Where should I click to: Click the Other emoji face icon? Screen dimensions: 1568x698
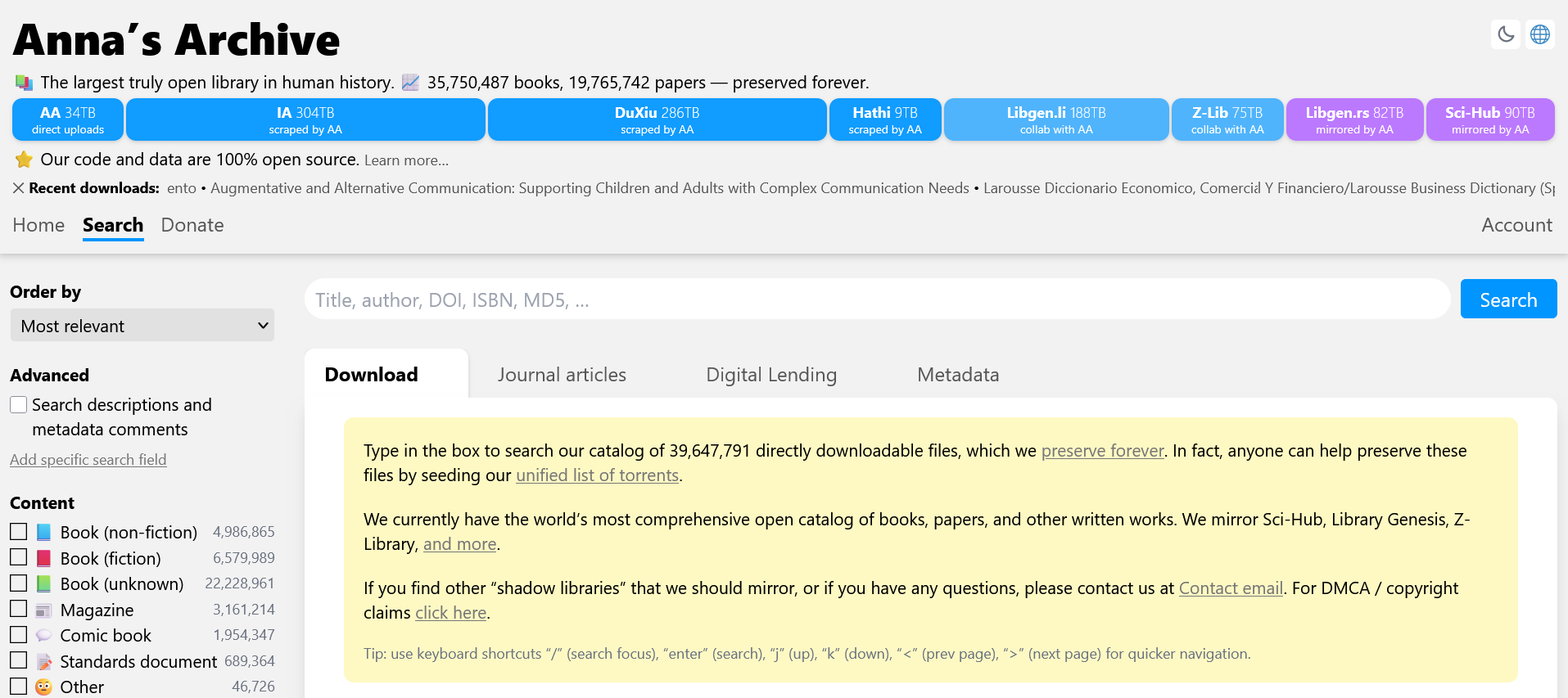[x=44, y=687]
